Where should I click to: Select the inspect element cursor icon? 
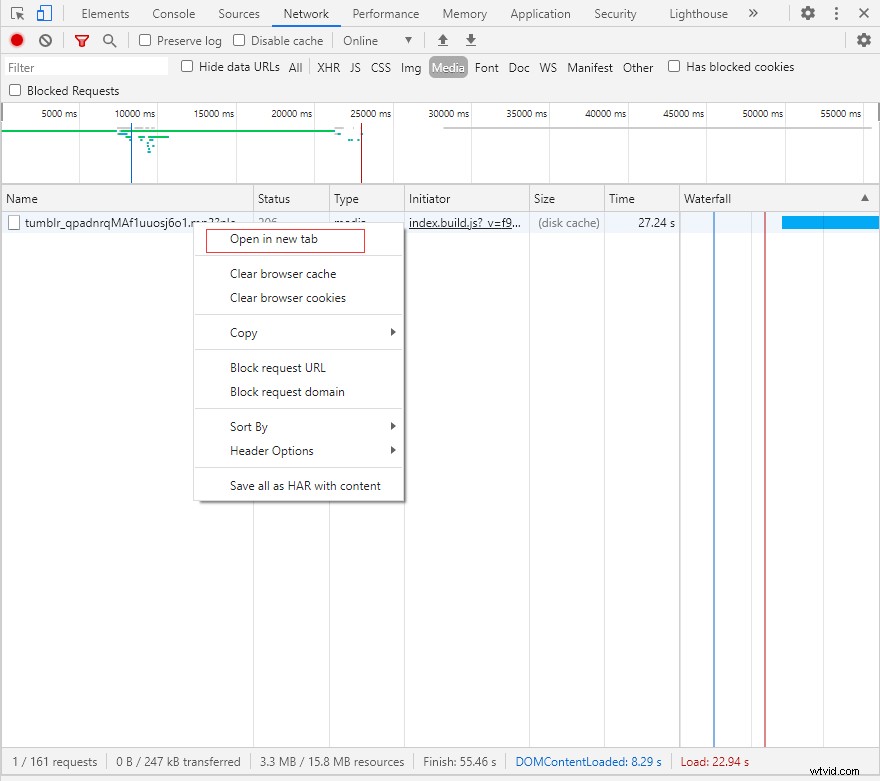17,14
